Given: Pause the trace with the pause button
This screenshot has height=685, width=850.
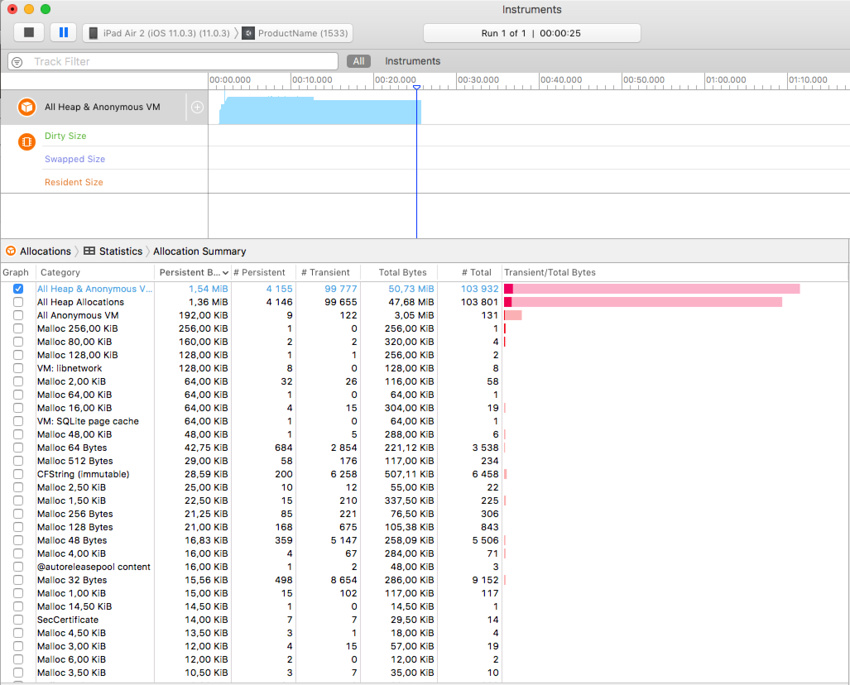Looking at the screenshot, I should point(63,33).
